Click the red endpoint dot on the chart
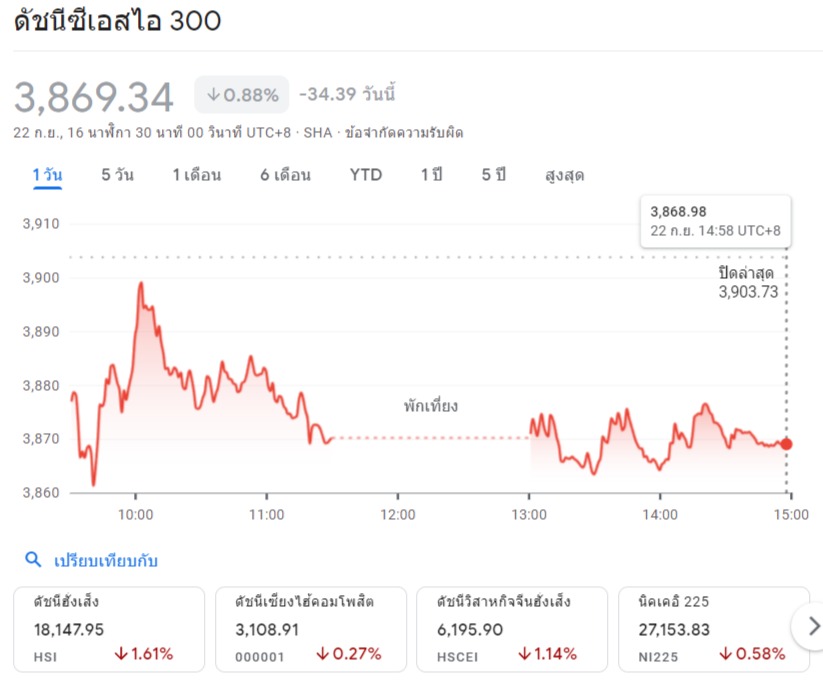Screen dimensions: 823x680 786,444
